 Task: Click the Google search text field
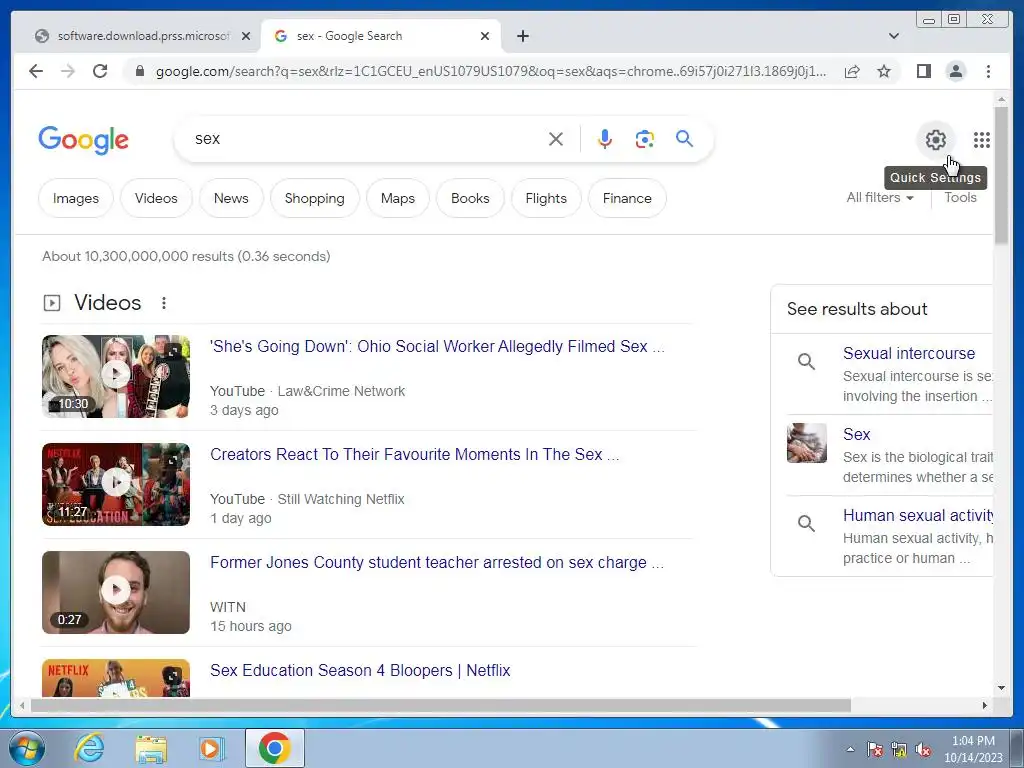pos(366,138)
